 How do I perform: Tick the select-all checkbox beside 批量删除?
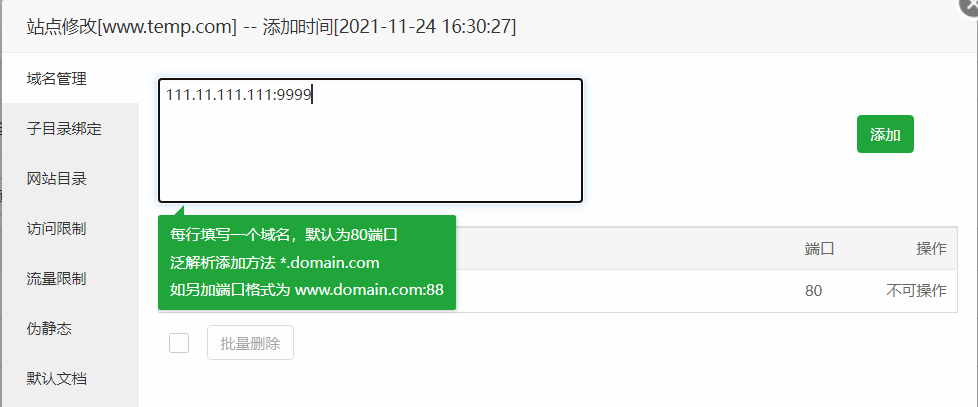click(179, 343)
